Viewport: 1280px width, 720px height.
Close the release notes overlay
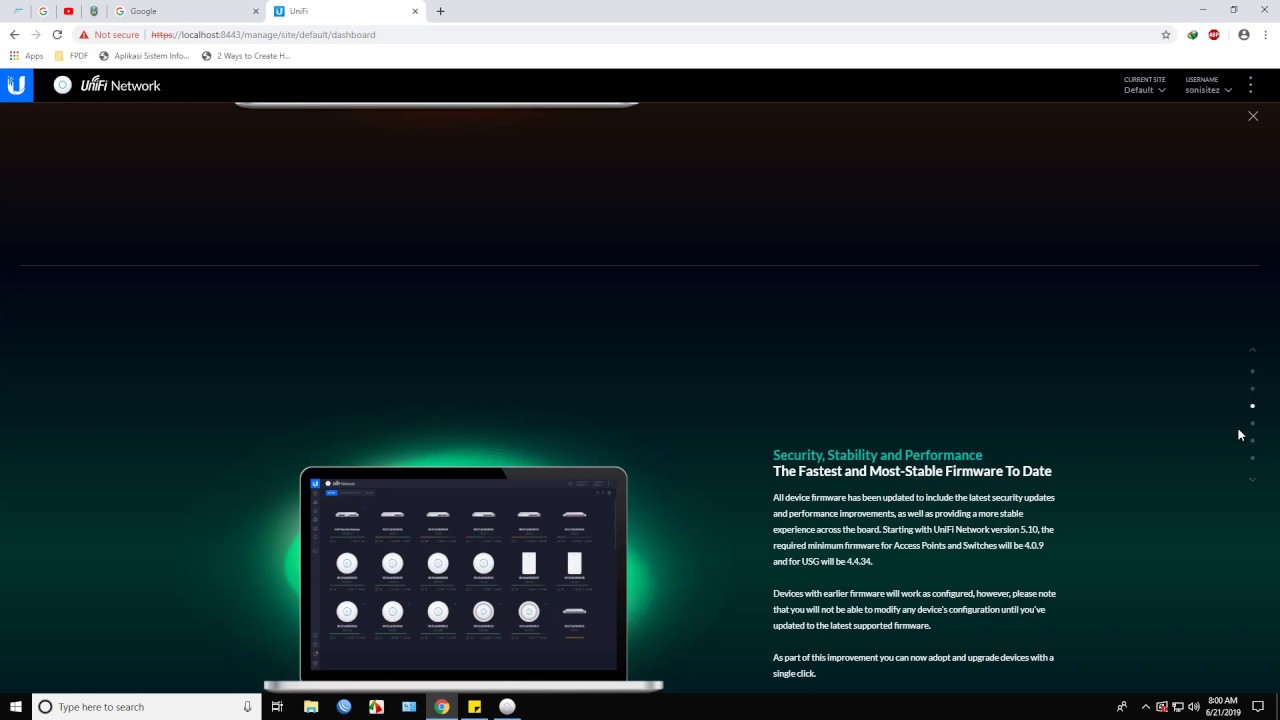[1253, 116]
